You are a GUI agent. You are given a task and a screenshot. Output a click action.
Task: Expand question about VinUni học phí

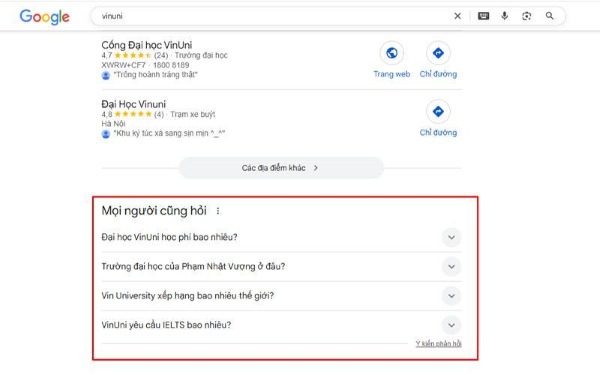(281, 237)
